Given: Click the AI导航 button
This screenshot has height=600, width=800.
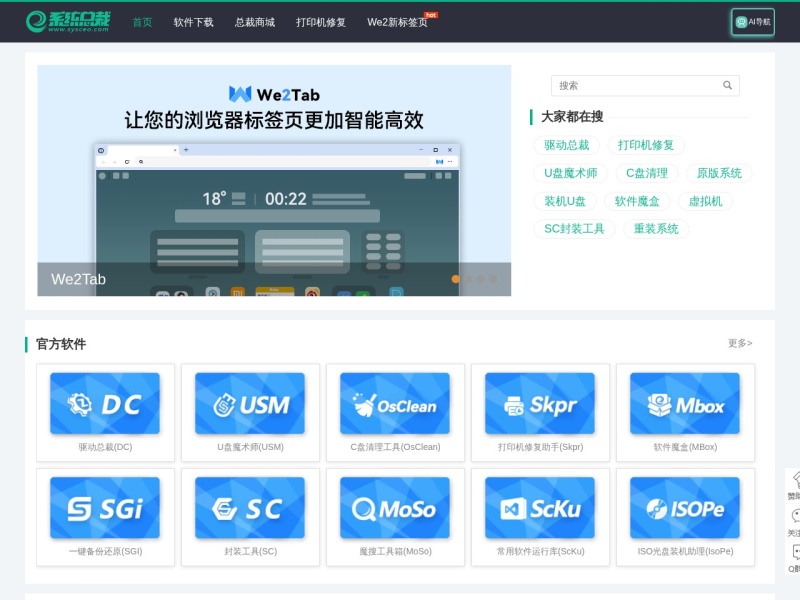Looking at the screenshot, I should (753, 22).
